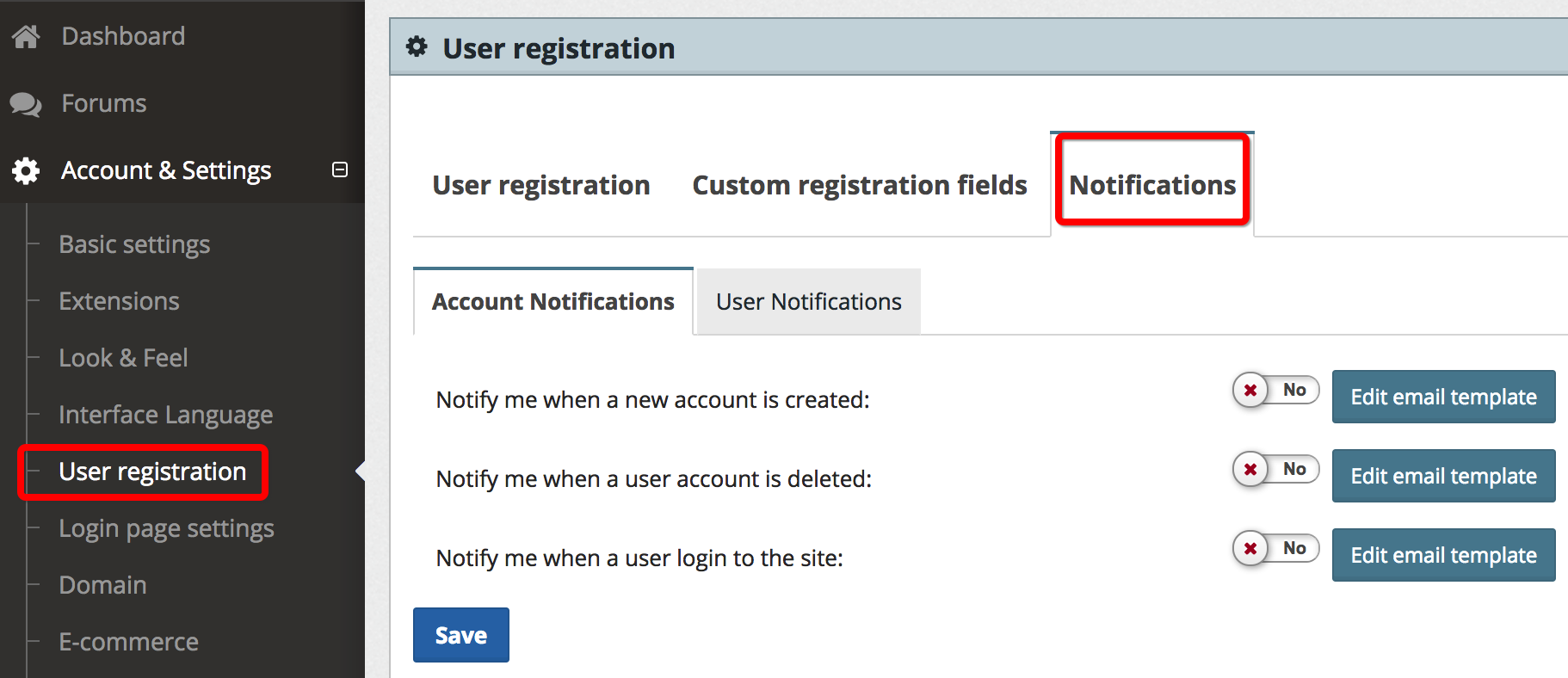Collapse the Account & Settings menu section
Image resolution: width=1568 pixels, height=678 pixels.
(x=340, y=169)
